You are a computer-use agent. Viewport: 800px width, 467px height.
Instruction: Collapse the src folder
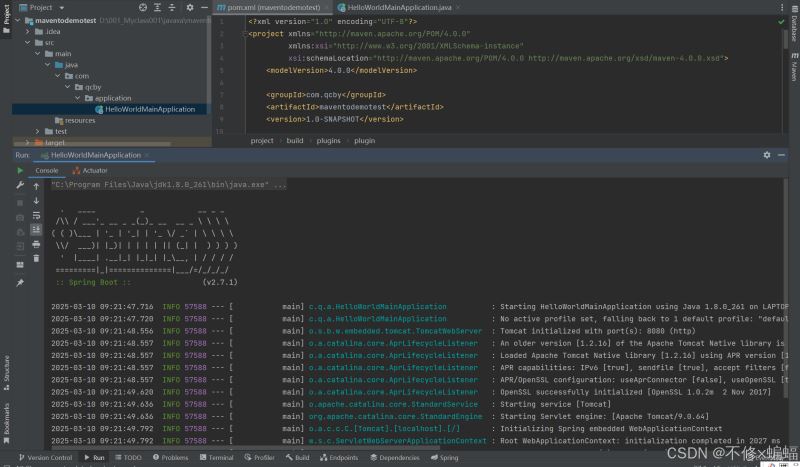tap(28, 42)
